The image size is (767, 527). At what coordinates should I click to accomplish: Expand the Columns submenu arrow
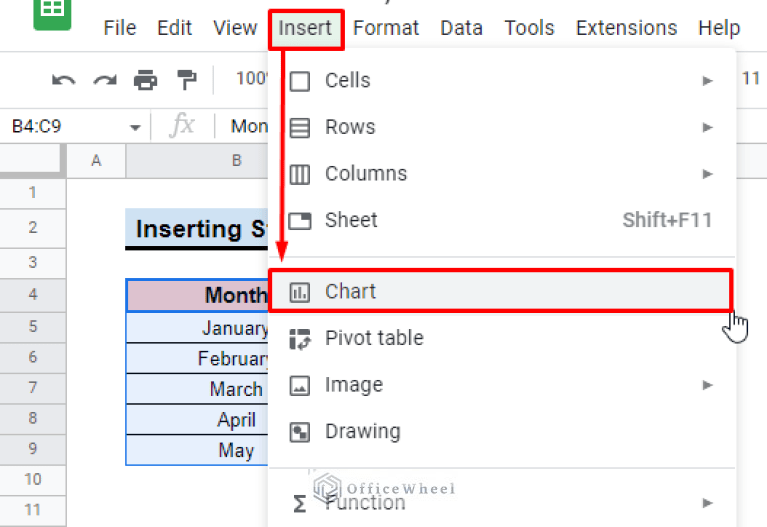[708, 173]
